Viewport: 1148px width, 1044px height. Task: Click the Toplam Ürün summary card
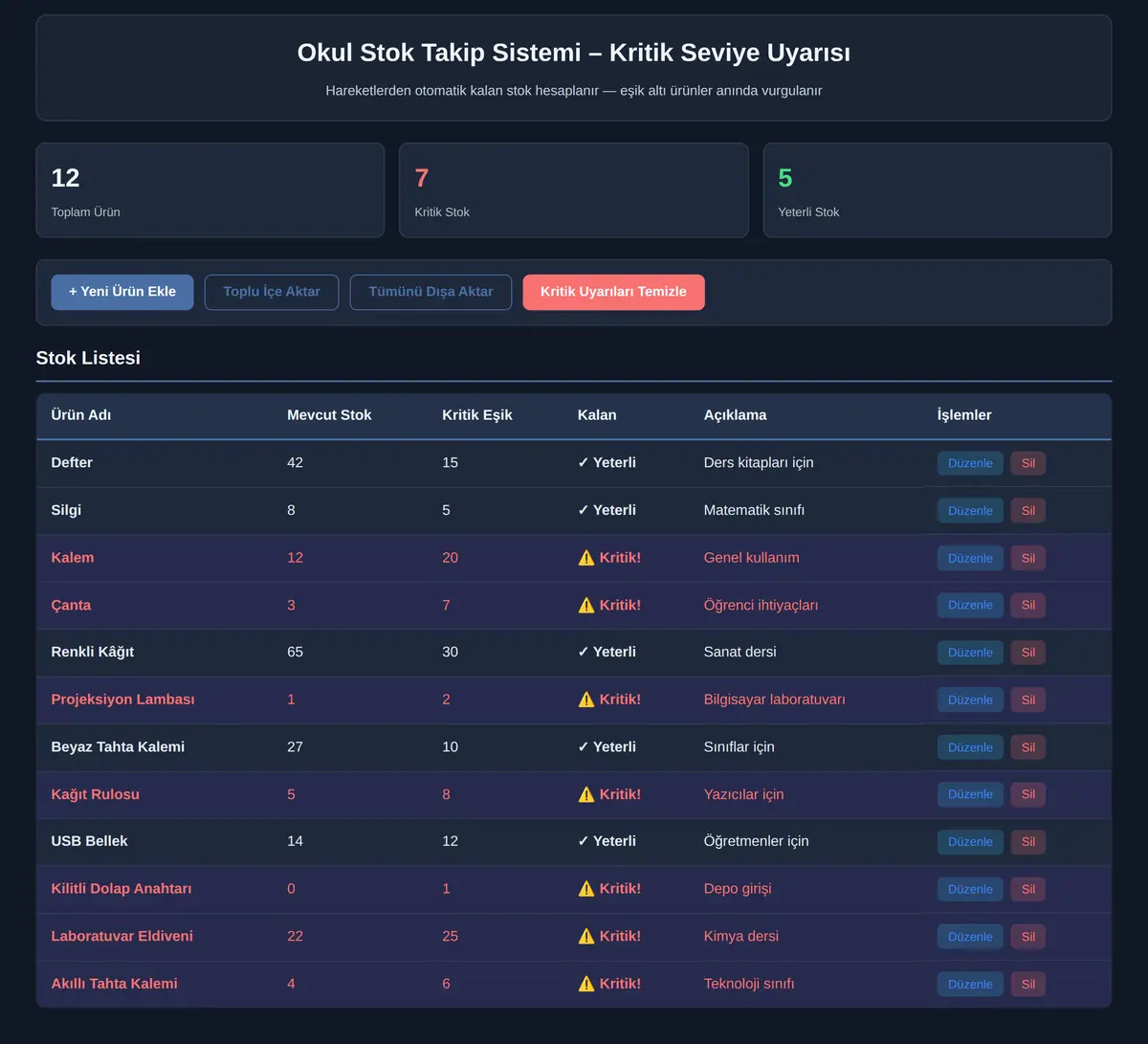[x=210, y=190]
